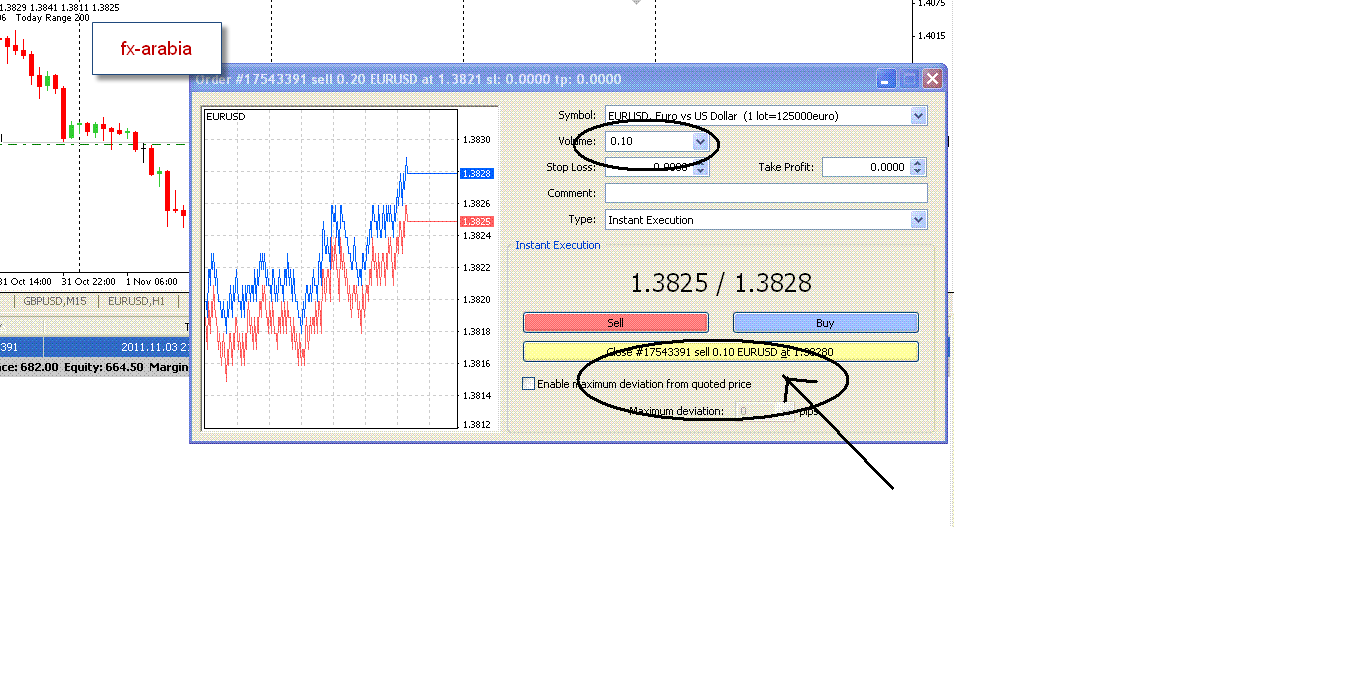
Task: Click the EURUSD tick chart in dialog
Action: [x=330, y=268]
